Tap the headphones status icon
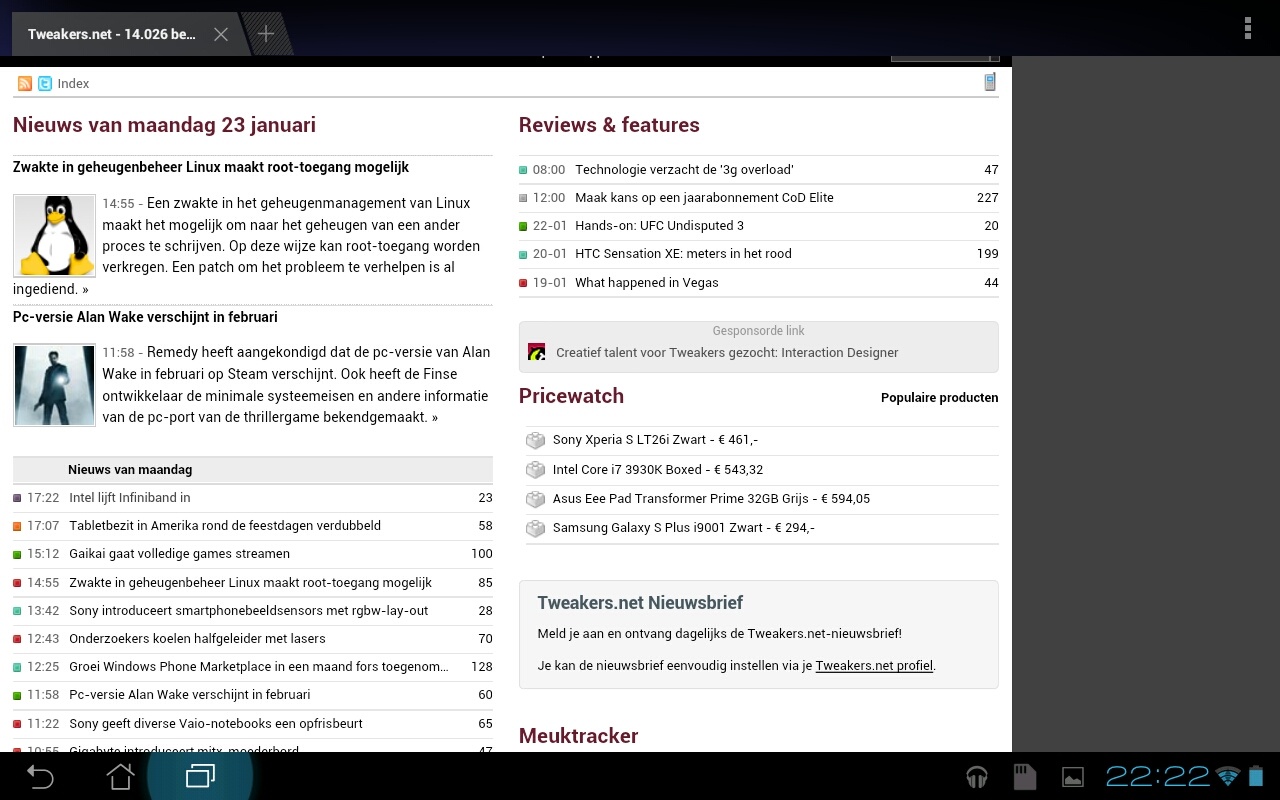Viewport: 1280px width, 800px height. pyautogui.click(x=977, y=776)
